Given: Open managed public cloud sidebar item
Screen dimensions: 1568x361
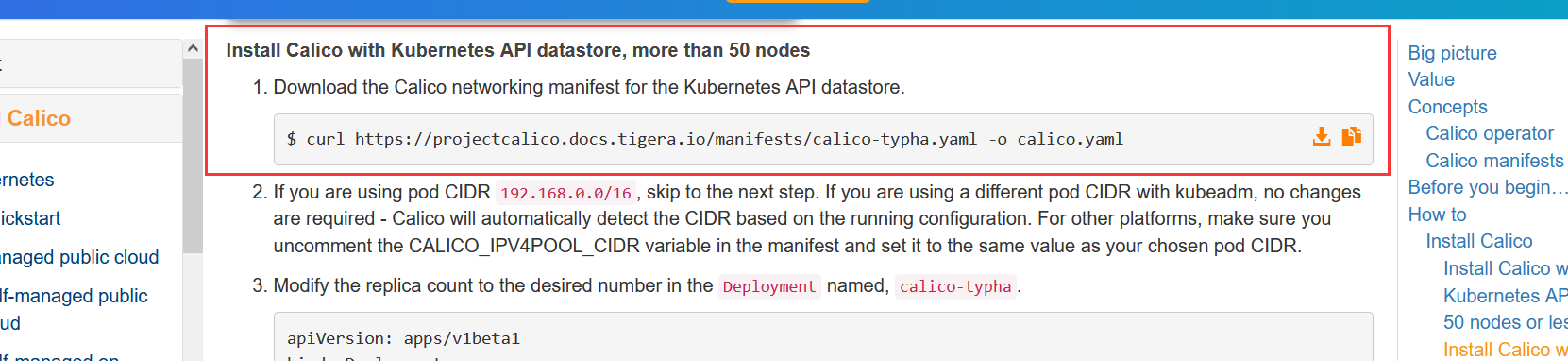Looking at the screenshot, I should coord(79,257).
